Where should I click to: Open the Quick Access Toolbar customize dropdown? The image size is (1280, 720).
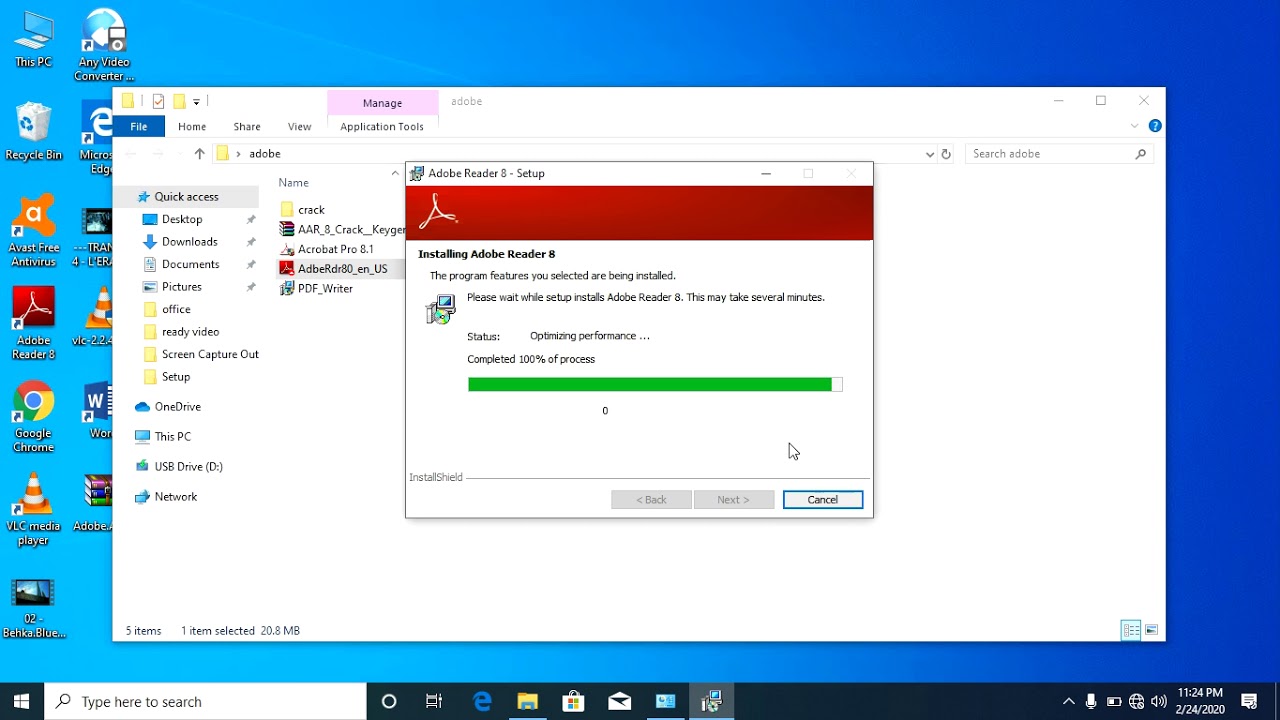point(197,101)
